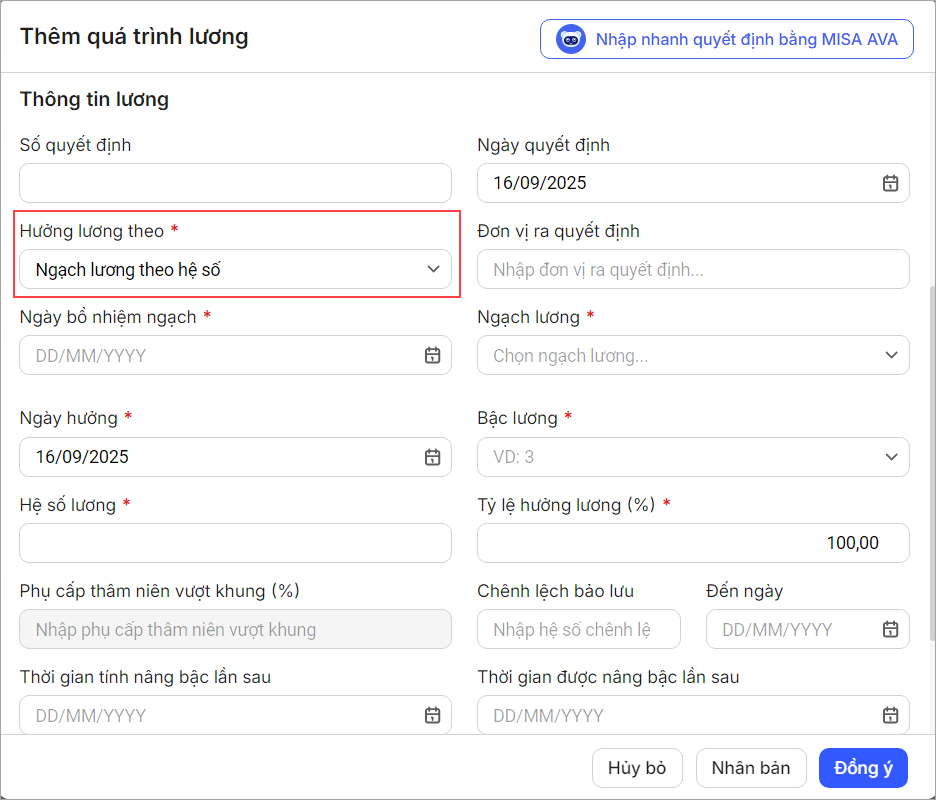Open calendar for Đến ngày field

pos(889,629)
